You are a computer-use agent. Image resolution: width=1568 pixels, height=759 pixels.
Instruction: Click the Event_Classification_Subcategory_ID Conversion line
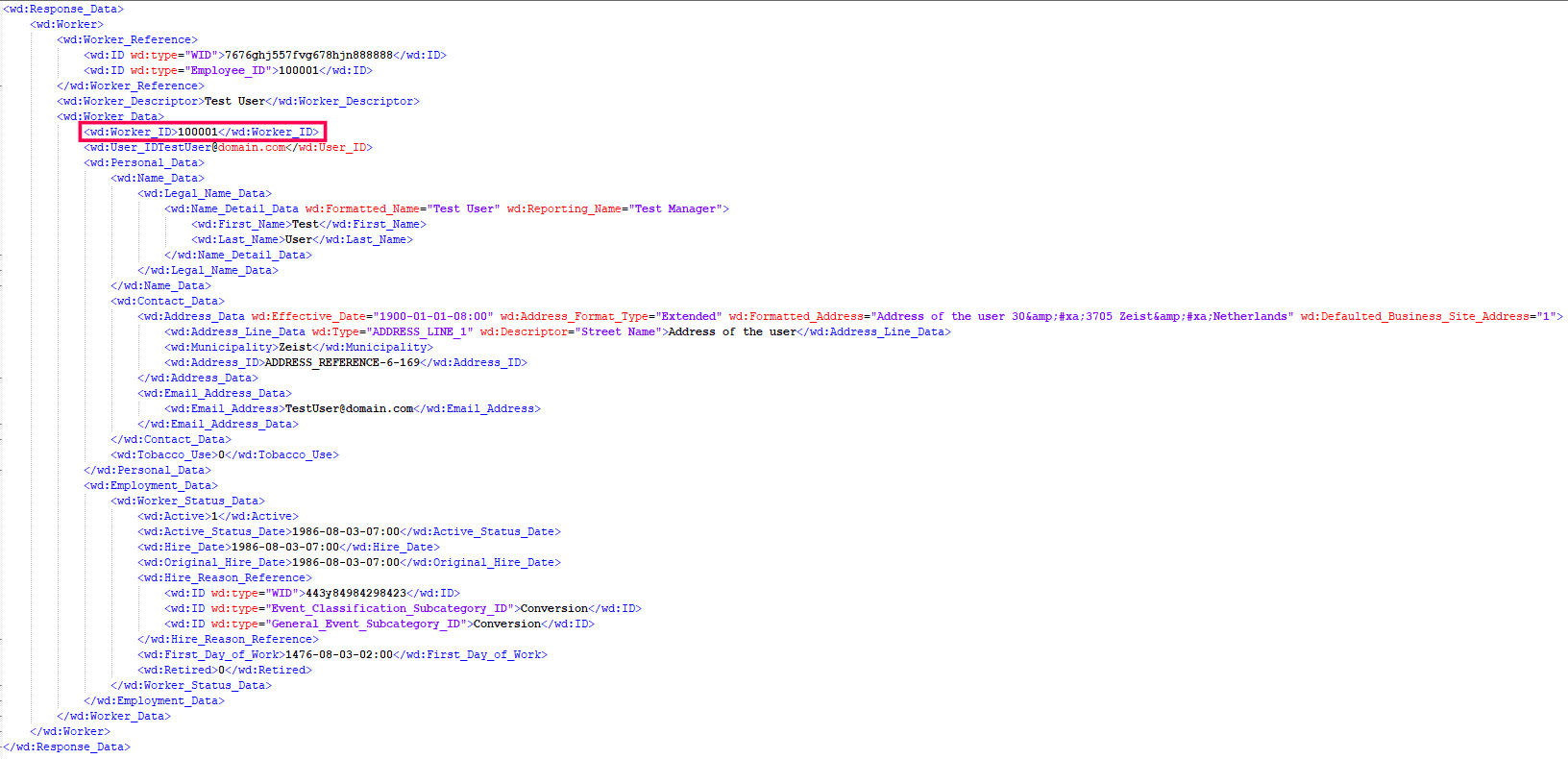point(403,608)
